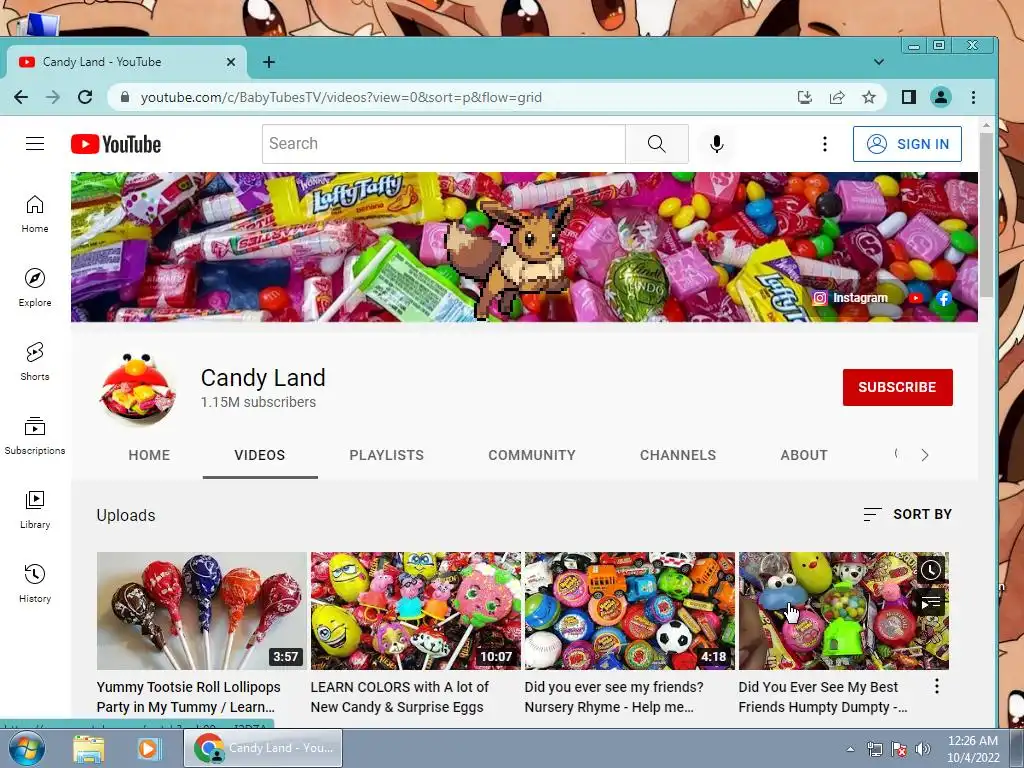Click the page vertical scrollbar
The width and height of the screenshot is (1024, 768).
(986, 214)
